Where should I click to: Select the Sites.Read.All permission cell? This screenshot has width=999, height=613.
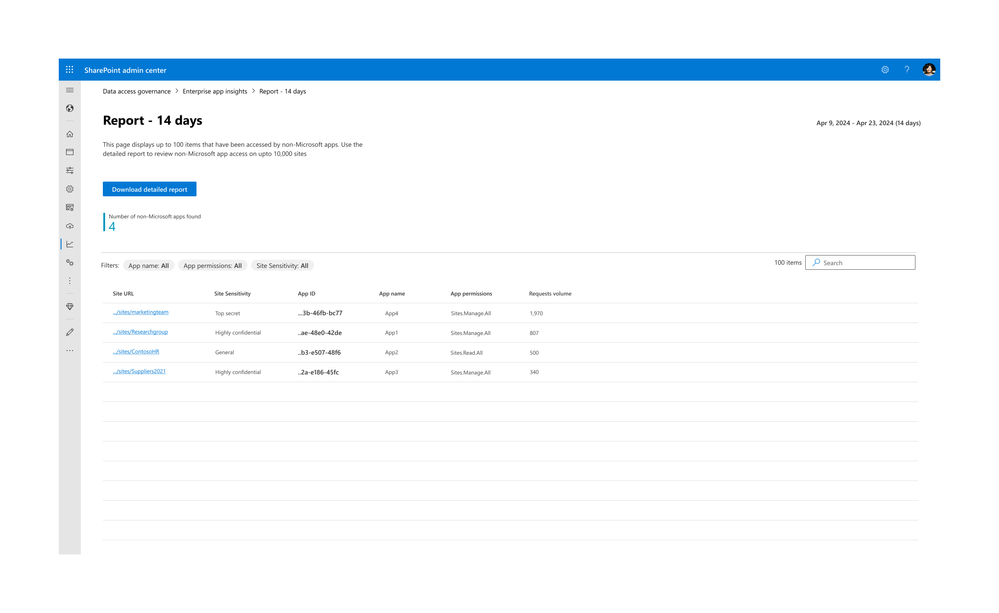coord(466,352)
